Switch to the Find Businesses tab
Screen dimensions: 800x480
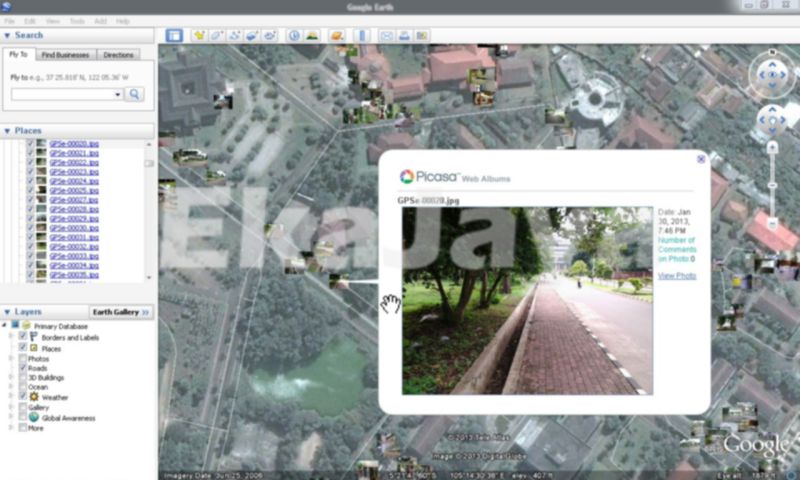click(66, 54)
